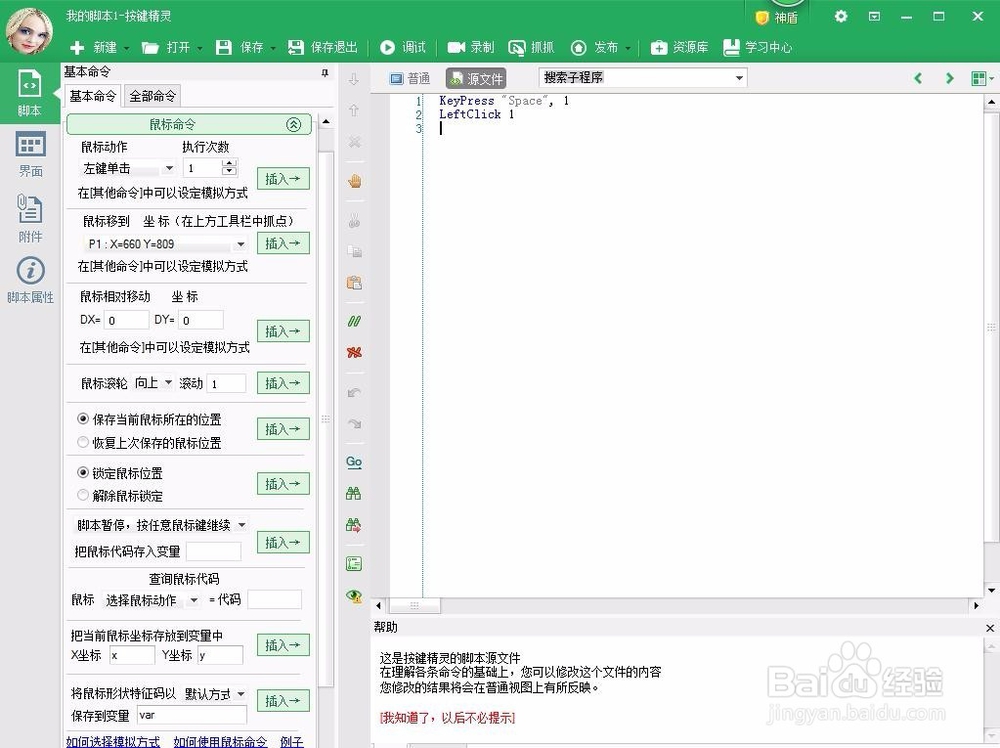Click the green list icon
The height and width of the screenshot is (748, 1000).
tap(354, 564)
